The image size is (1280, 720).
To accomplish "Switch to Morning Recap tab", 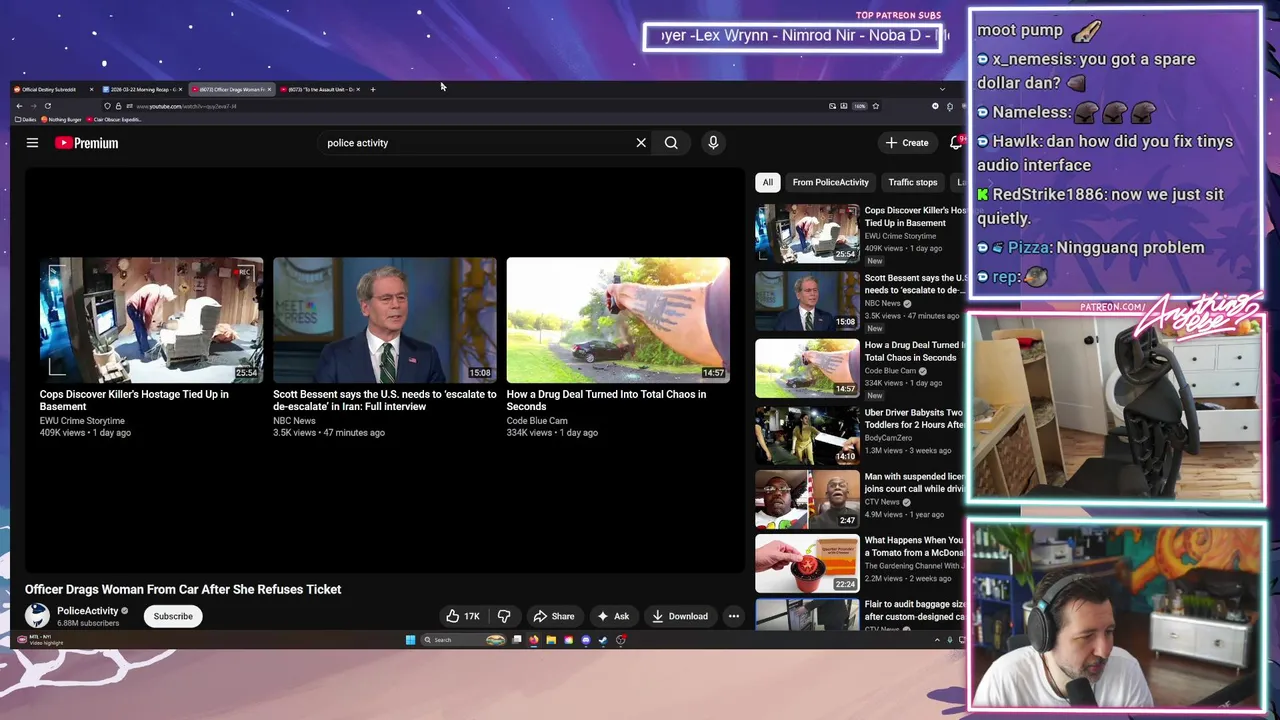I will click(x=142, y=89).
